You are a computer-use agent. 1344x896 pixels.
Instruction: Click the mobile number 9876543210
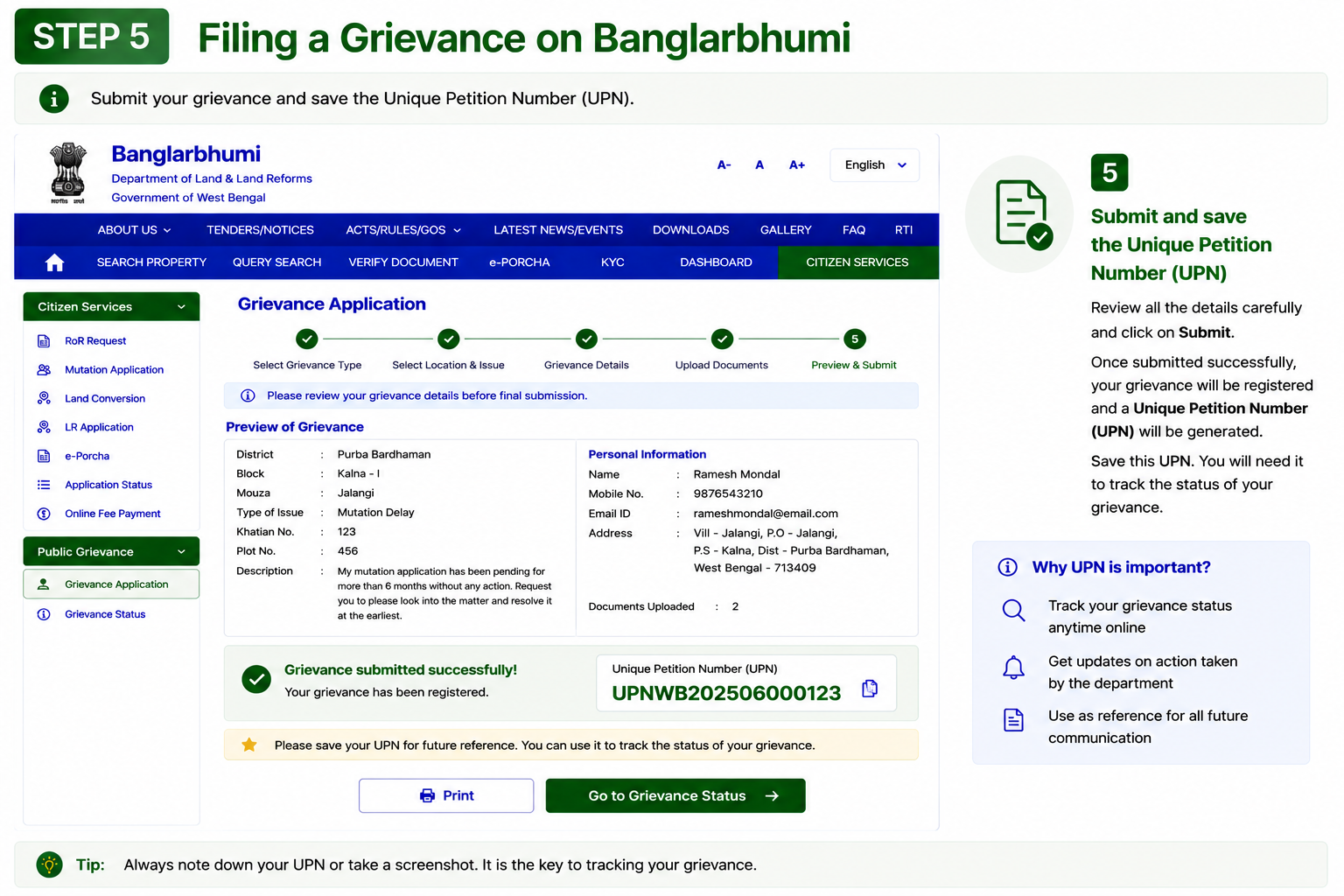tap(728, 493)
